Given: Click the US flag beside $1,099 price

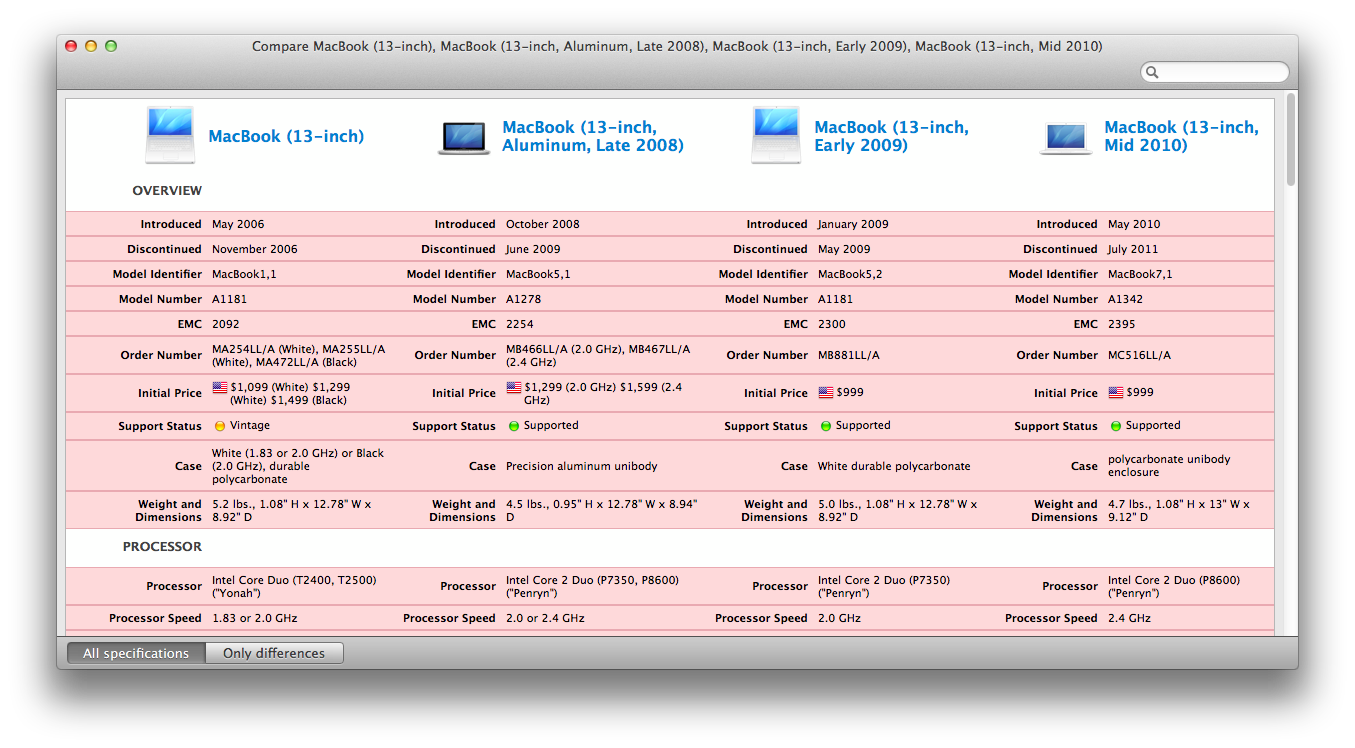Looking at the screenshot, I should (x=219, y=386).
